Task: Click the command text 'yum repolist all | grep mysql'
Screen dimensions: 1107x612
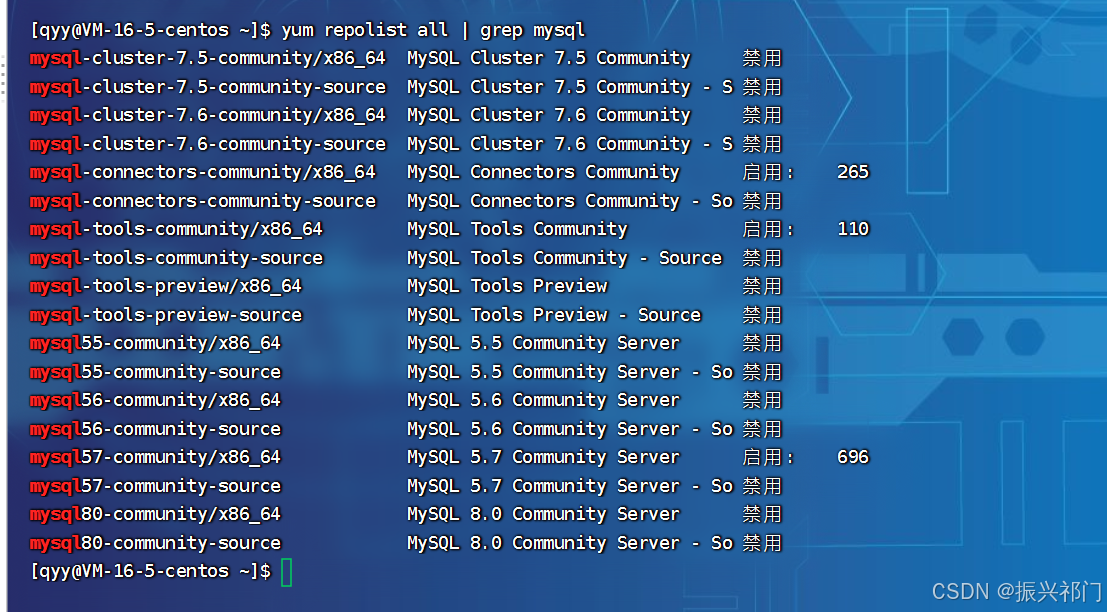Action: (x=433, y=30)
